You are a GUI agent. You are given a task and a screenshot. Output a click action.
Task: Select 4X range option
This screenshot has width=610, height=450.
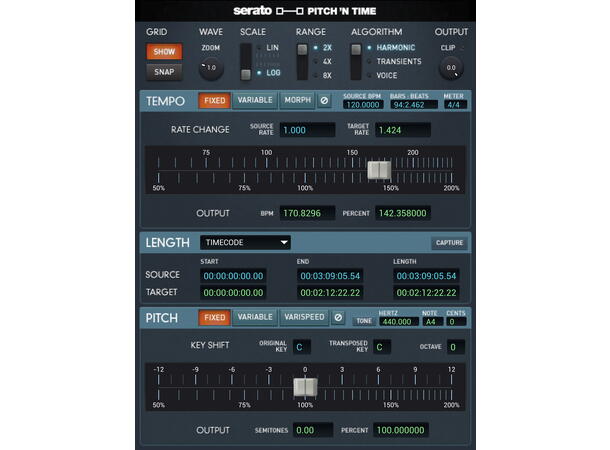(327, 61)
